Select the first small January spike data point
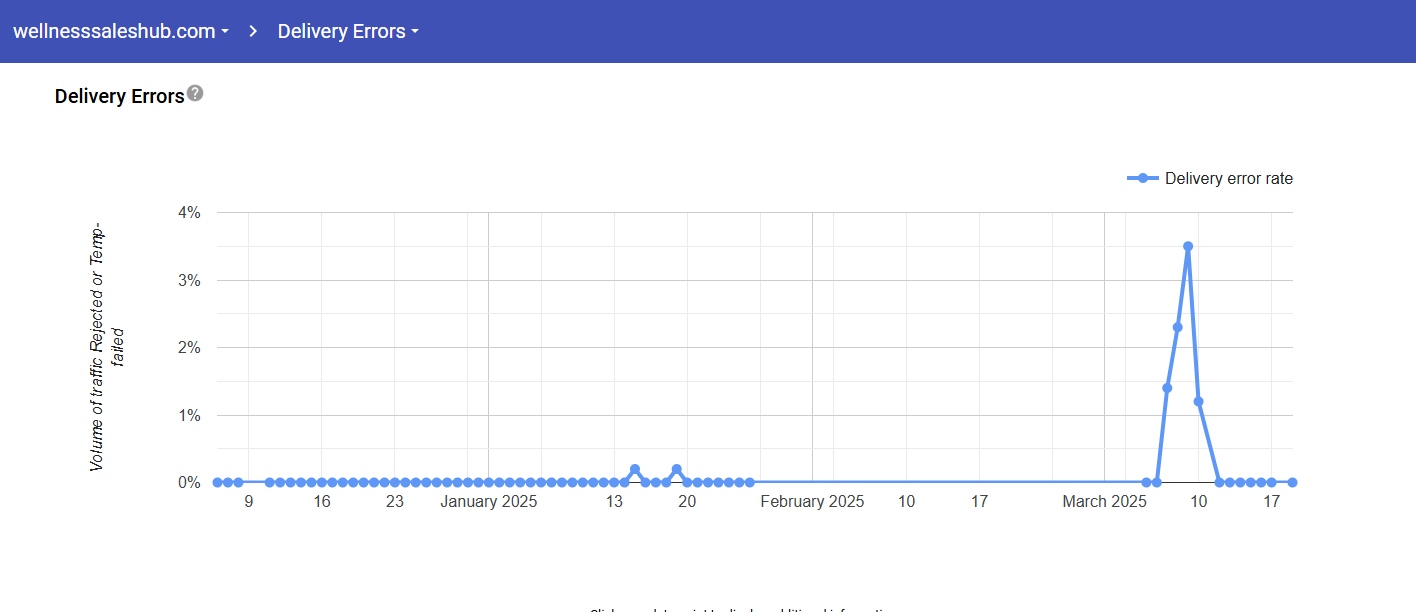The height and width of the screenshot is (612, 1416). (635, 469)
